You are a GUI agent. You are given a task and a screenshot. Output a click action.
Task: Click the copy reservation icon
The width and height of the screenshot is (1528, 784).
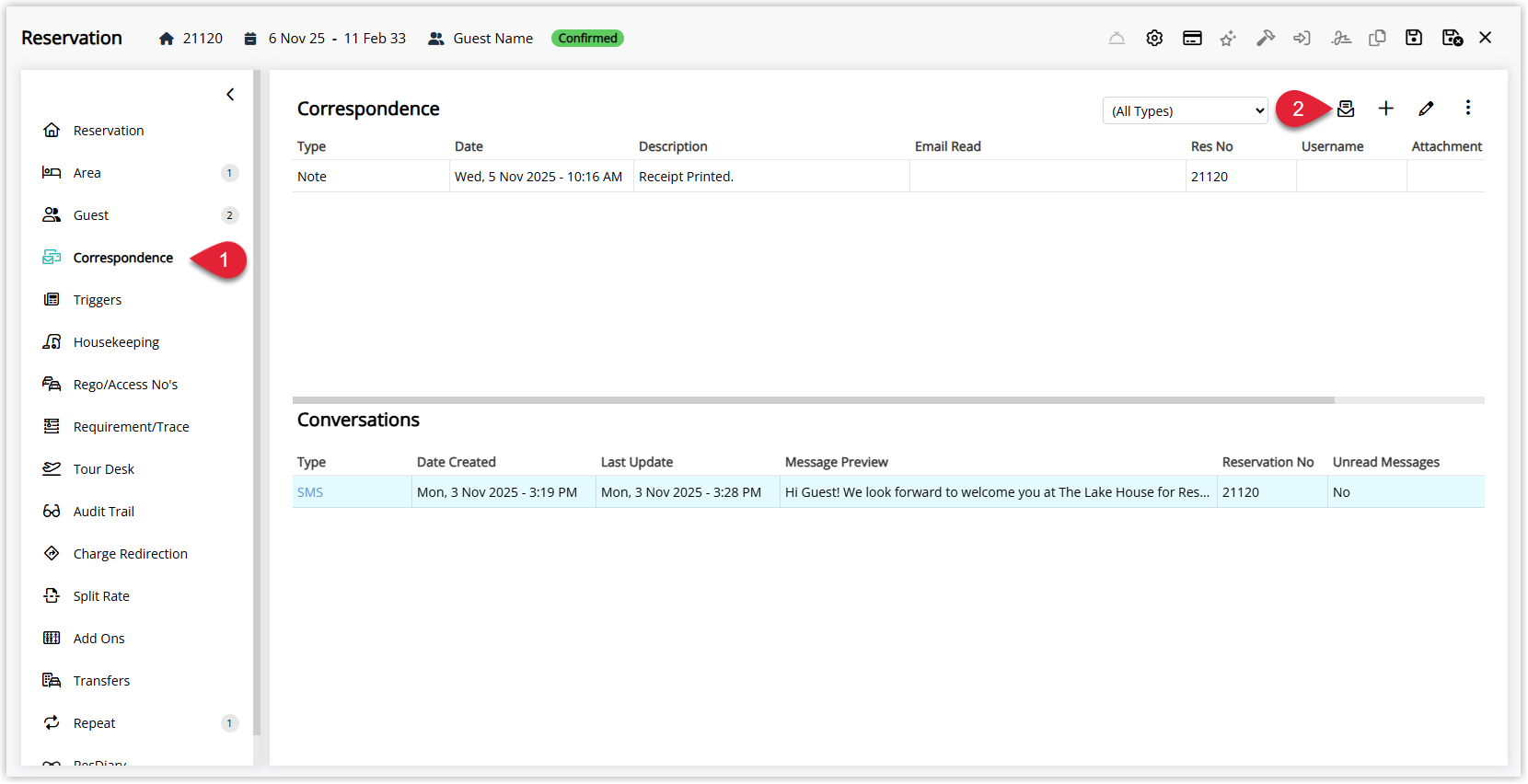pos(1377,38)
